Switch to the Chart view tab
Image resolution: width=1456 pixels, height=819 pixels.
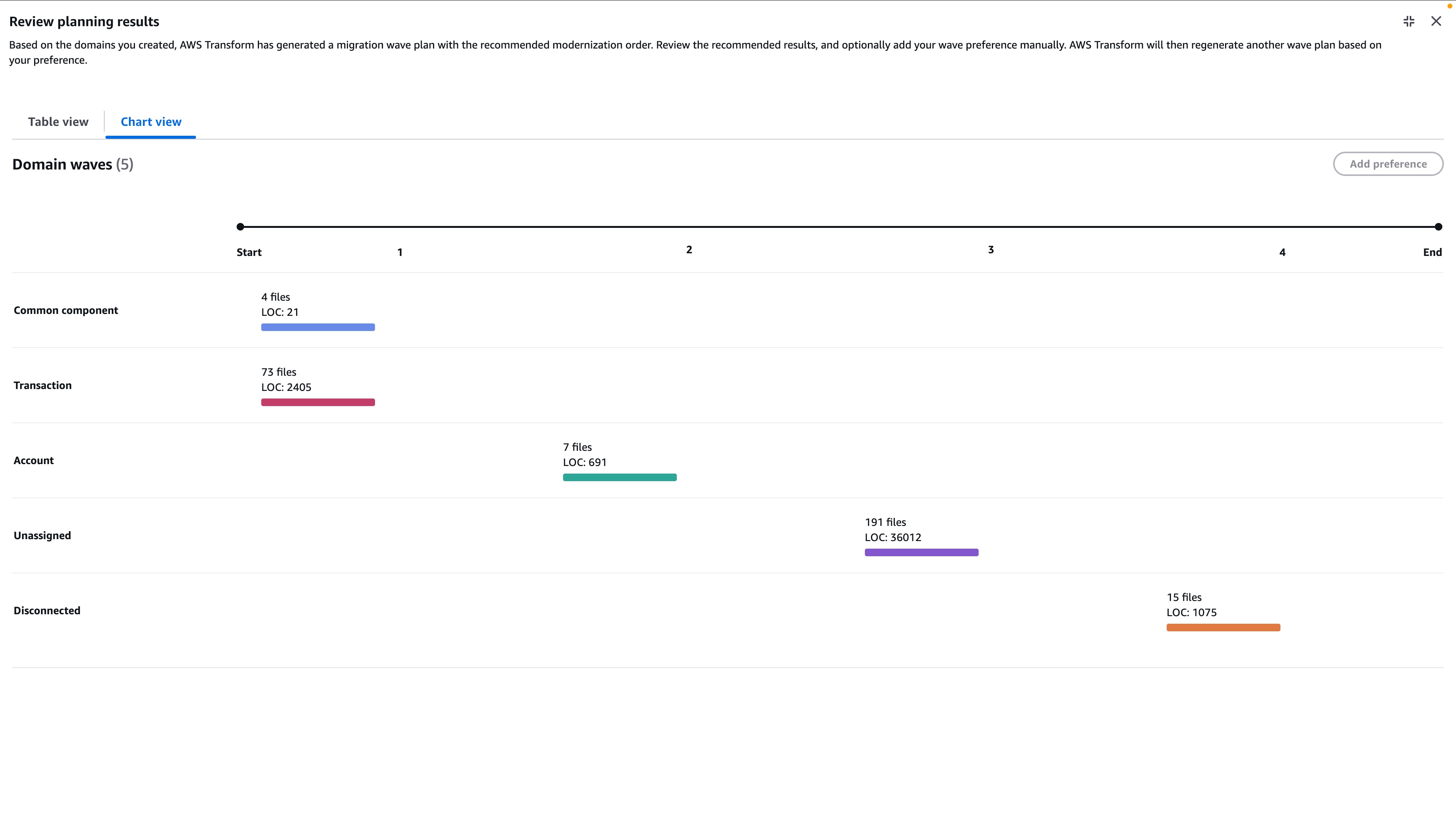tap(151, 121)
